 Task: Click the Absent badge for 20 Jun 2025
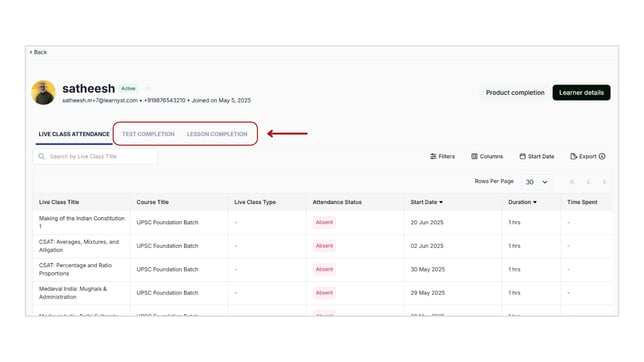click(x=324, y=222)
